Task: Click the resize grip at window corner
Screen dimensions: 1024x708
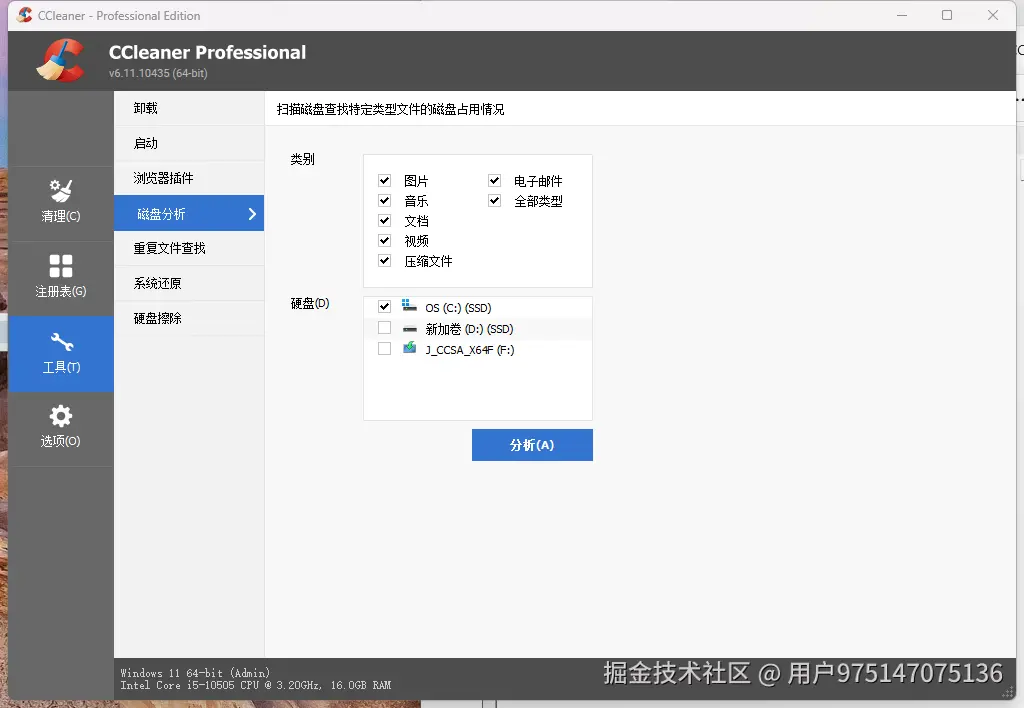Action: (1008, 693)
